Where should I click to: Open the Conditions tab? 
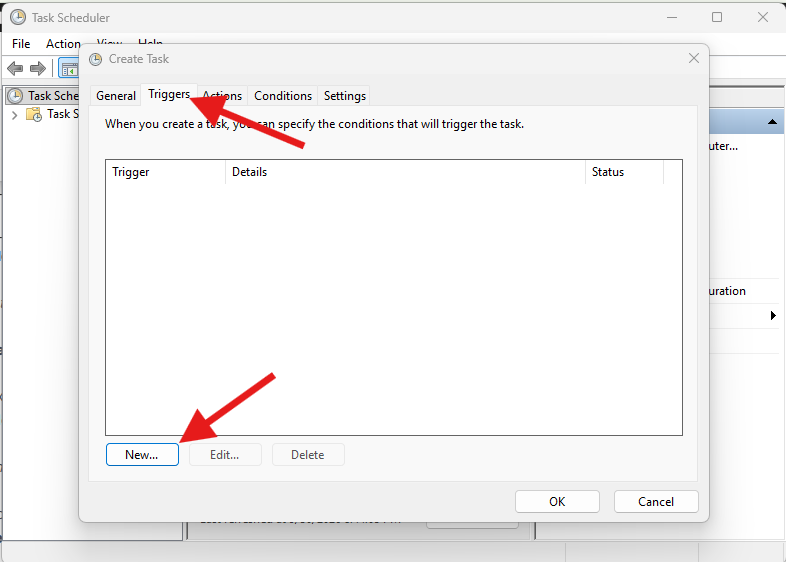point(283,95)
